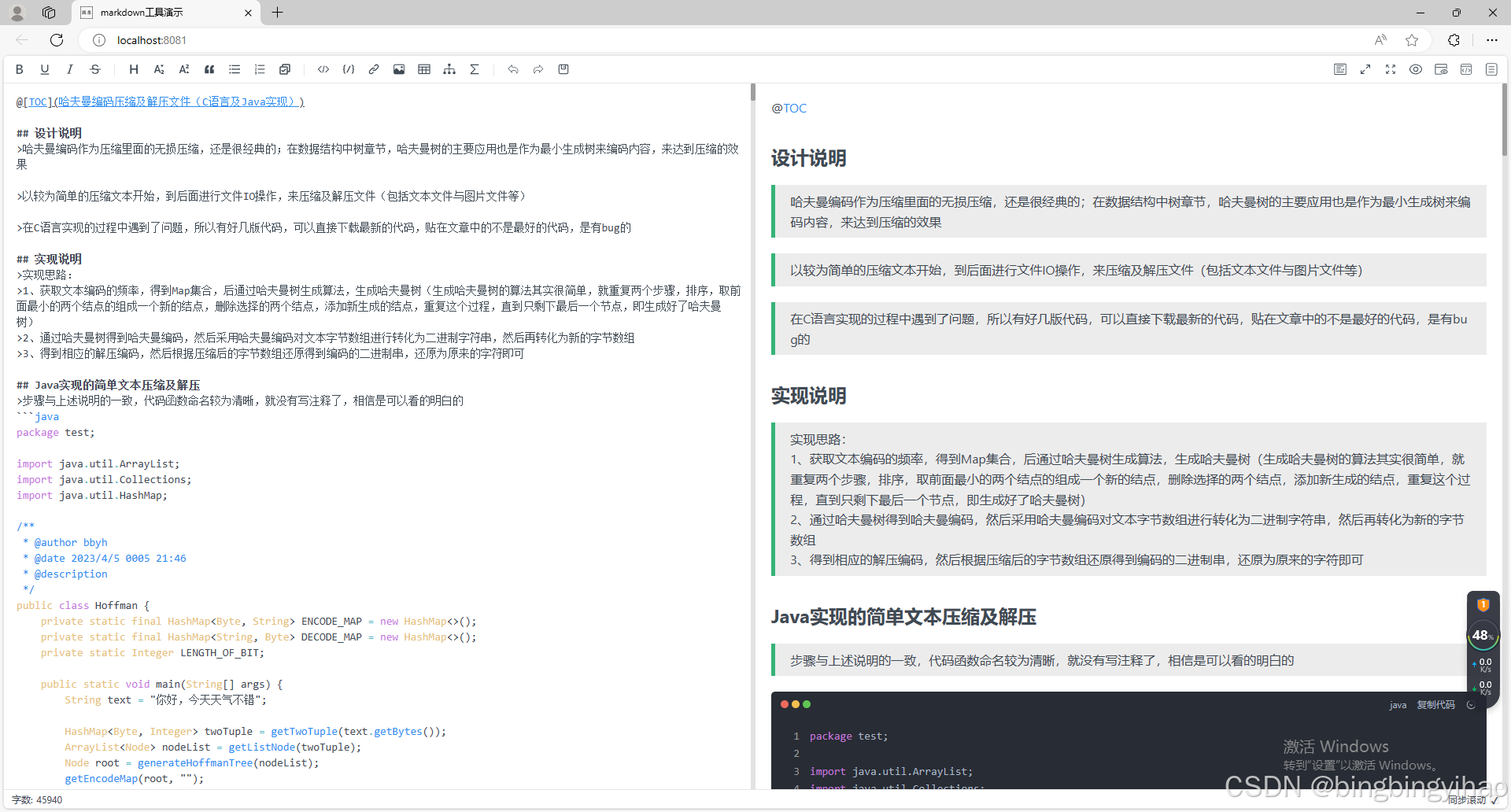Insert a task checklist from the toolbar
Screen dimensions: 1511x812
tap(285, 69)
